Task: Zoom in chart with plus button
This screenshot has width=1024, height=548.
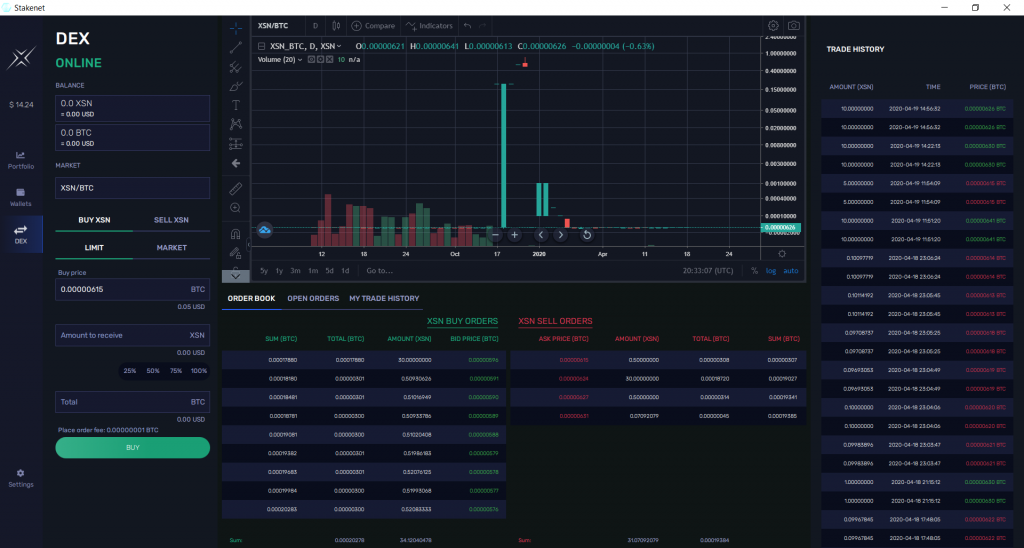Action: (515, 235)
